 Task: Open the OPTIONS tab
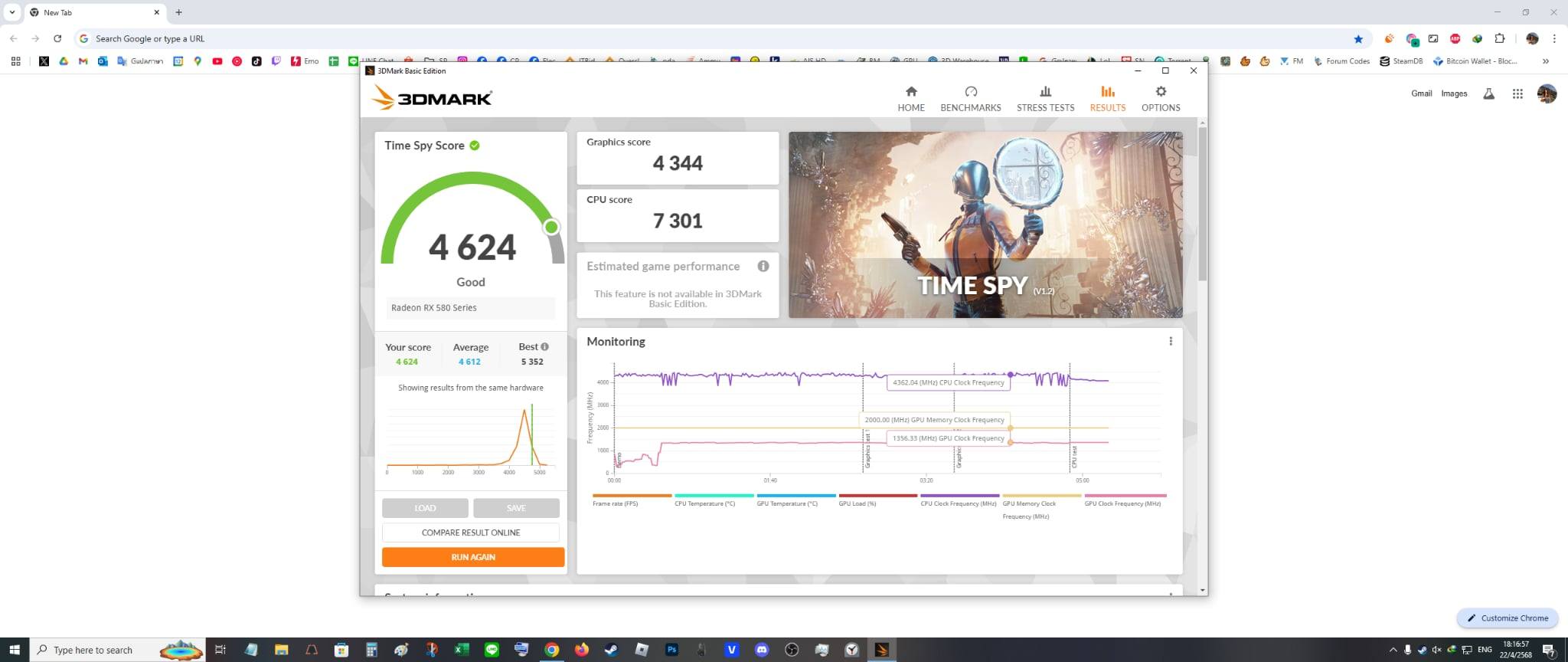1161,99
